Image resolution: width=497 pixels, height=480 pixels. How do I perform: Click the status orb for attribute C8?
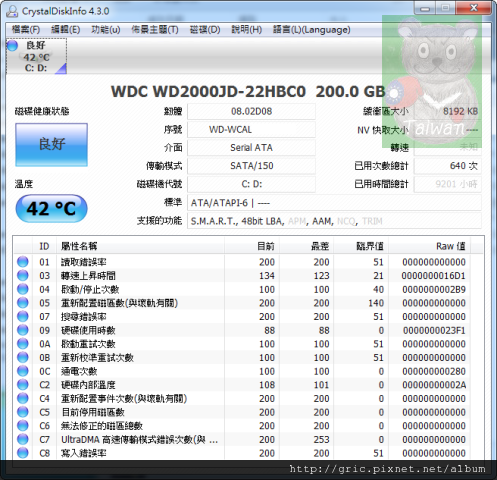point(23,453)
